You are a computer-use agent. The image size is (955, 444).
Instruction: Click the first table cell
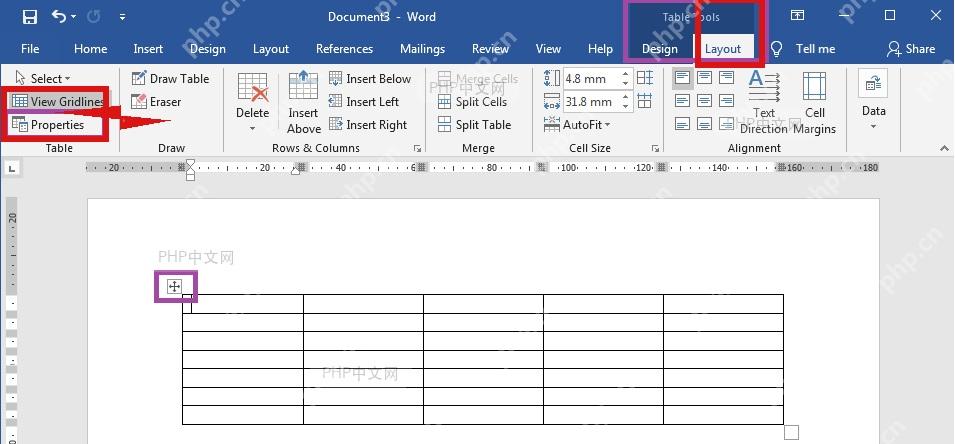[x=243, y=304]
